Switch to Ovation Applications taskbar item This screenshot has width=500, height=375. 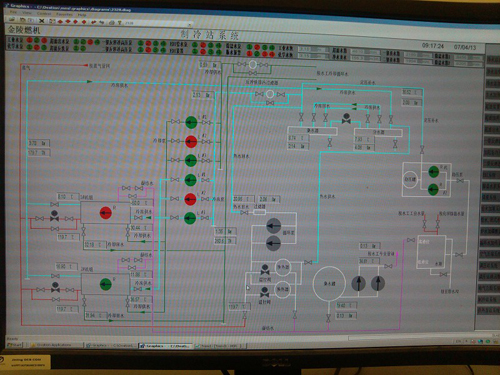tap(54, 345)
